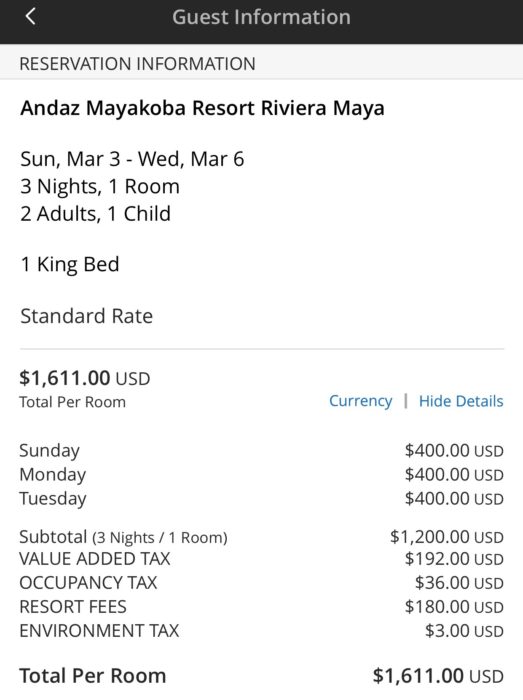523x700 pixels.
Task: Tap the $1,611.00 USD top total
Action: pyautogui.click(x=84, y=378)
